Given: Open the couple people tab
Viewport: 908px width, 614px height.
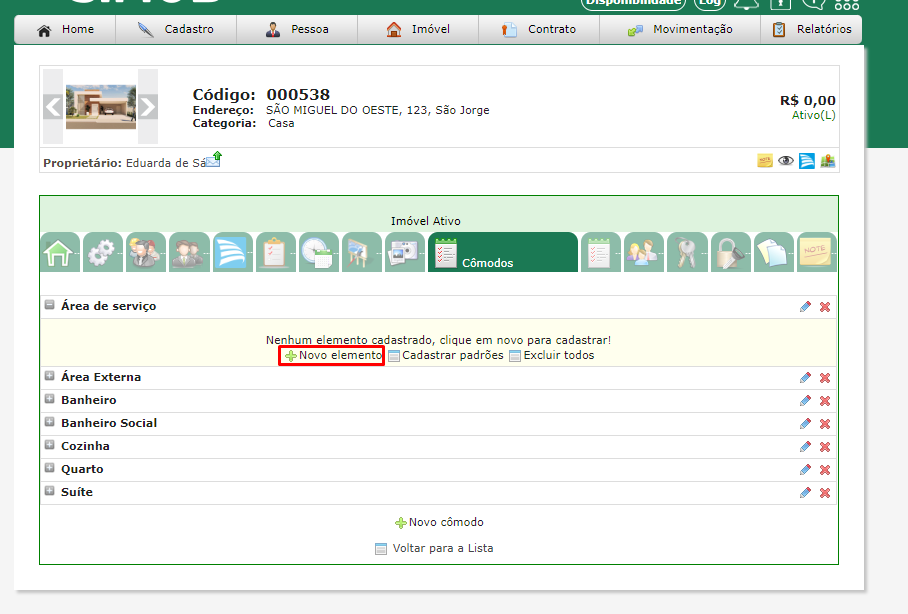Looking at the screenshot, I should 644,252.
